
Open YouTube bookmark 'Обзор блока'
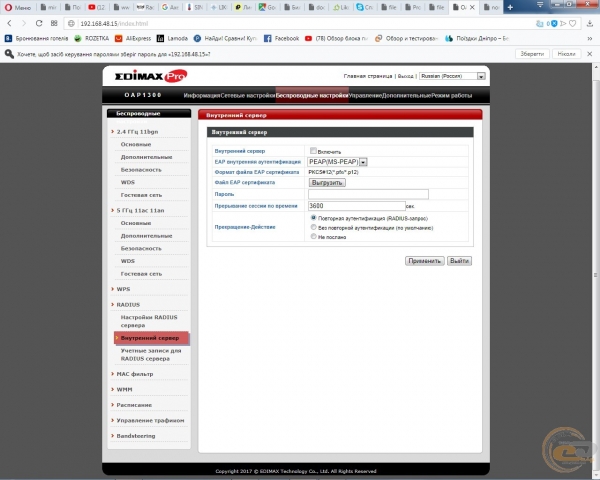(x=336, y=38)
